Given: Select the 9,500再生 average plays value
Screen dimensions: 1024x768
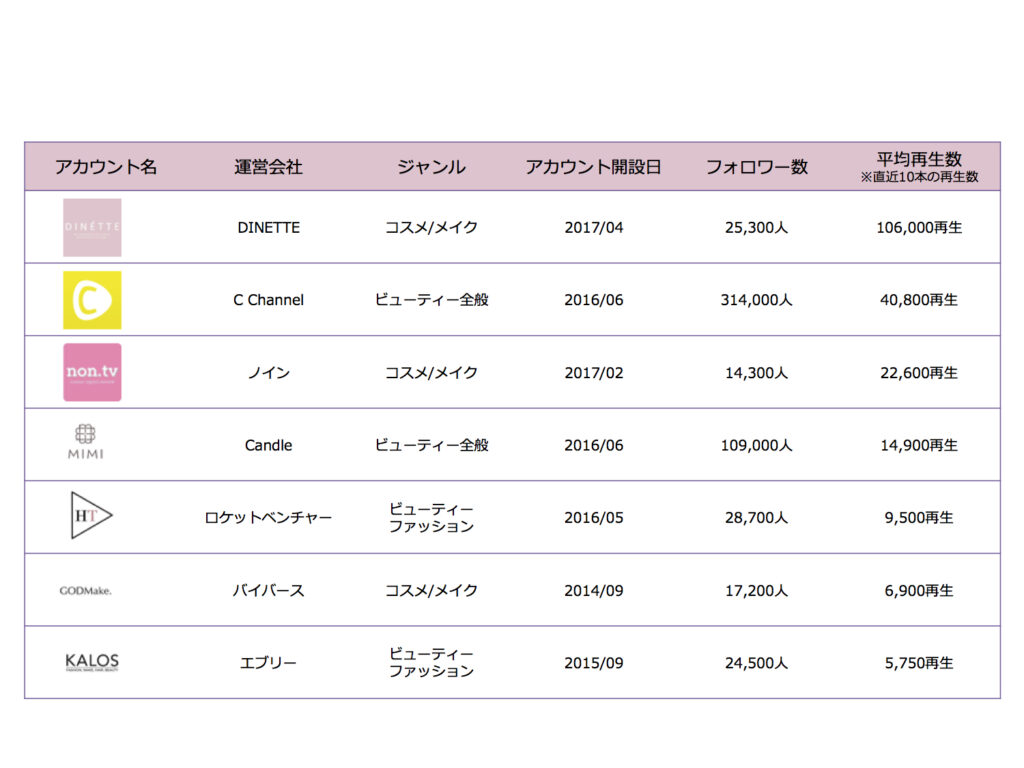Looking at the screenshot, I should tap(920, 518).
